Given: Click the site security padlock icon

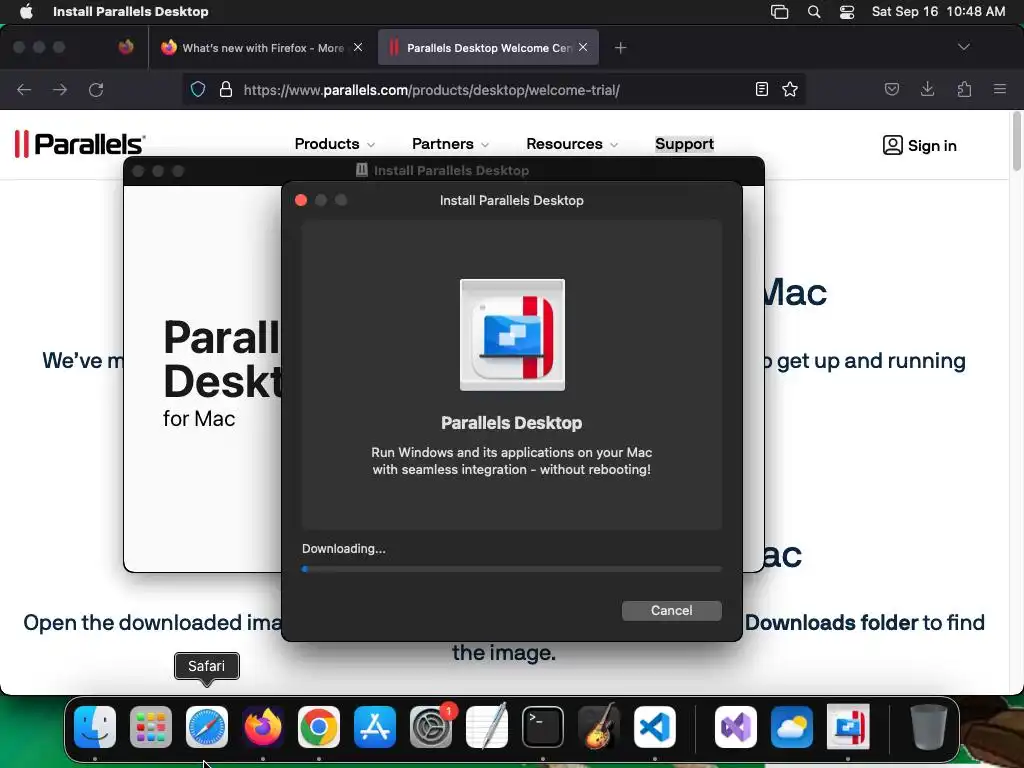Looking at the screenshot, I should click(226, 89).
